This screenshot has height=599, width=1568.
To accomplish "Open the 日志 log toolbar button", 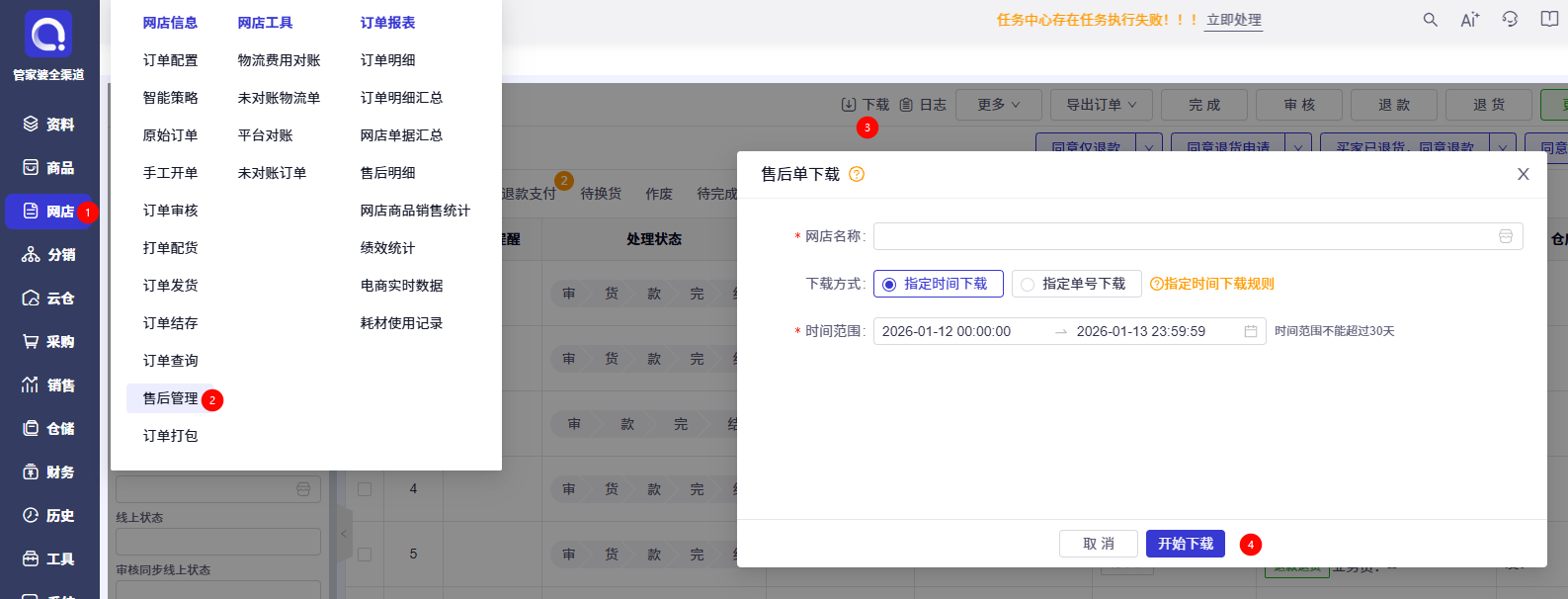I will click(x=923, y=105).
